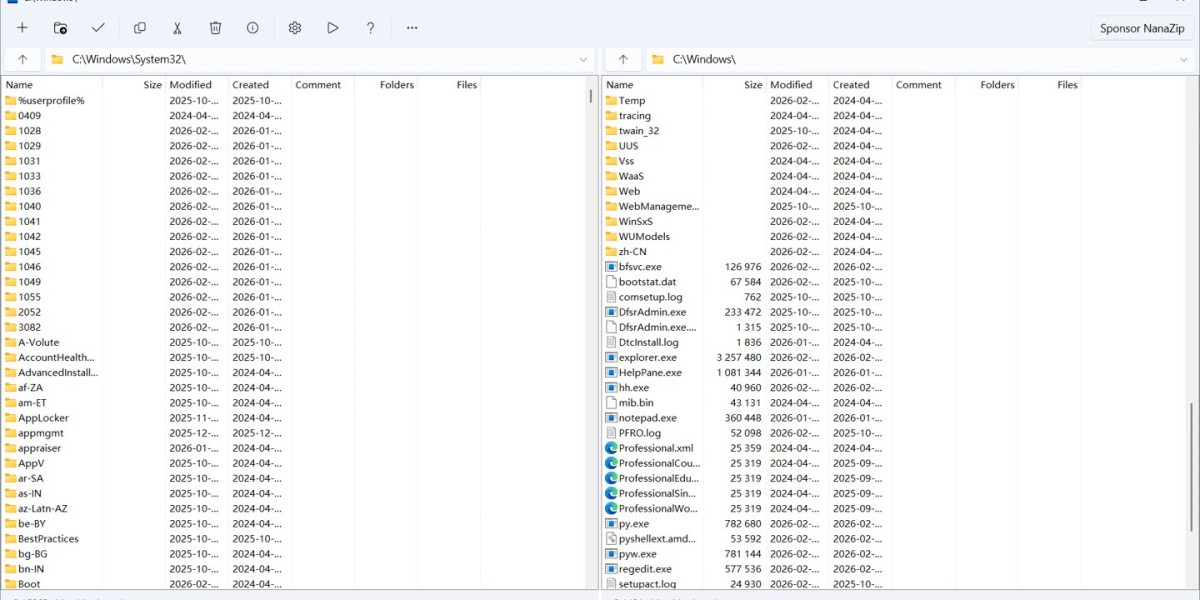Open file Properties info icon
Viewport: 1200px width, 600px height.
252,28
